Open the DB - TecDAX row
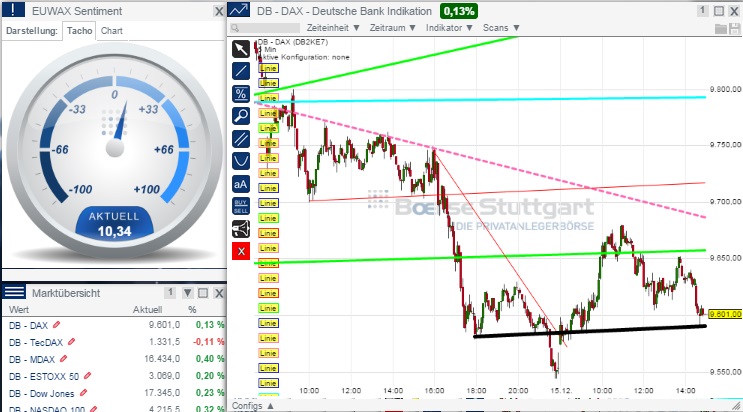The image size is (743, 412). 114,342
